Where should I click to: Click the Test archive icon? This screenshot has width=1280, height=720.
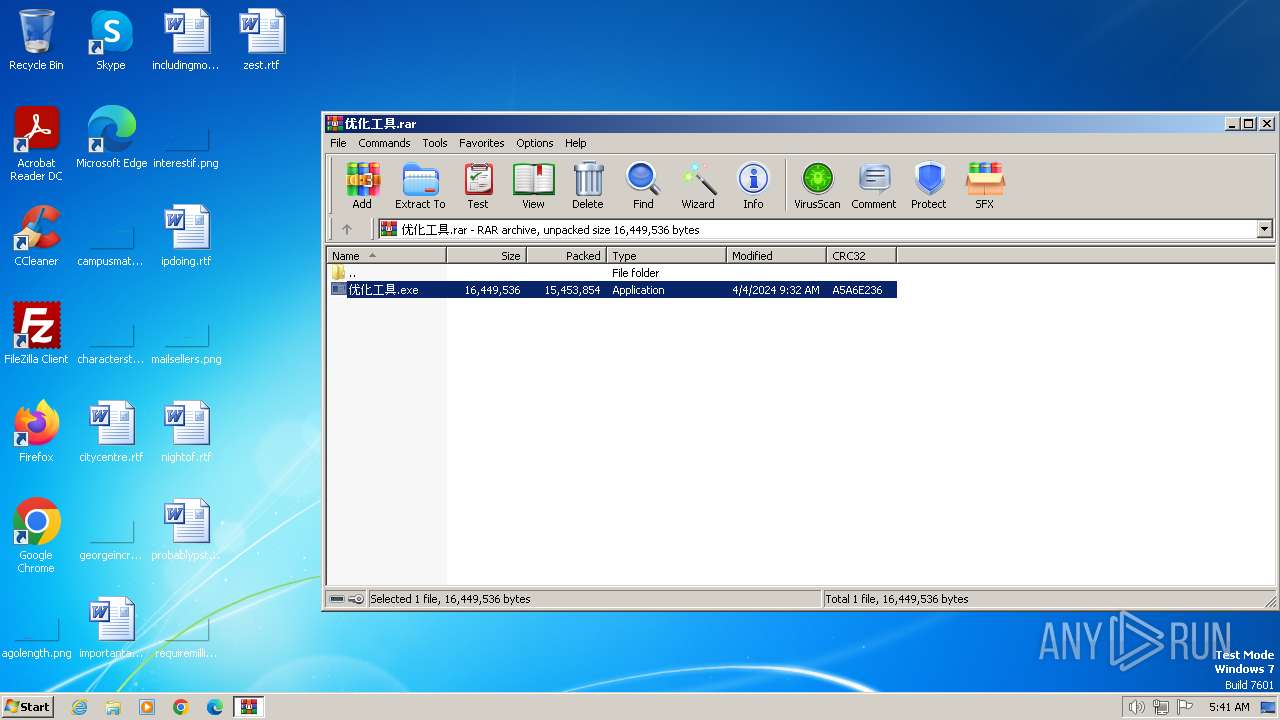point(478,186)
